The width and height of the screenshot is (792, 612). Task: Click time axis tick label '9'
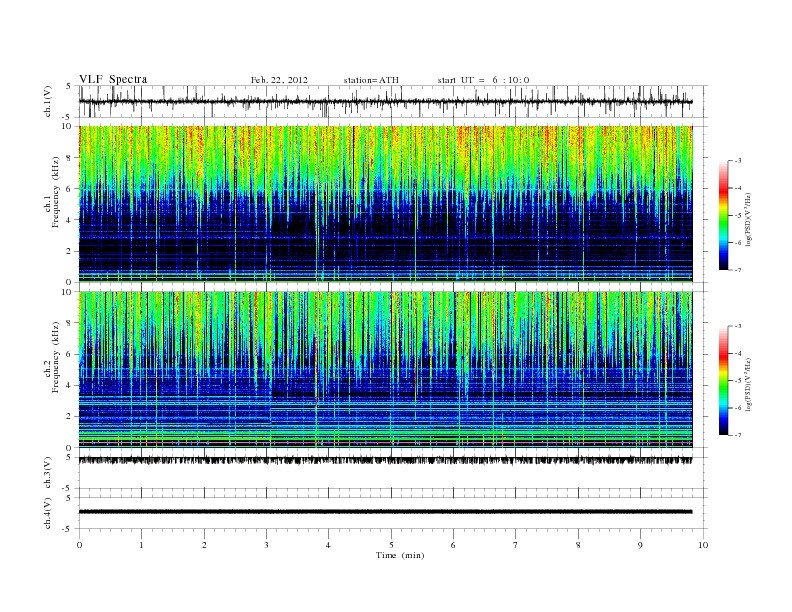coord(640,545)
